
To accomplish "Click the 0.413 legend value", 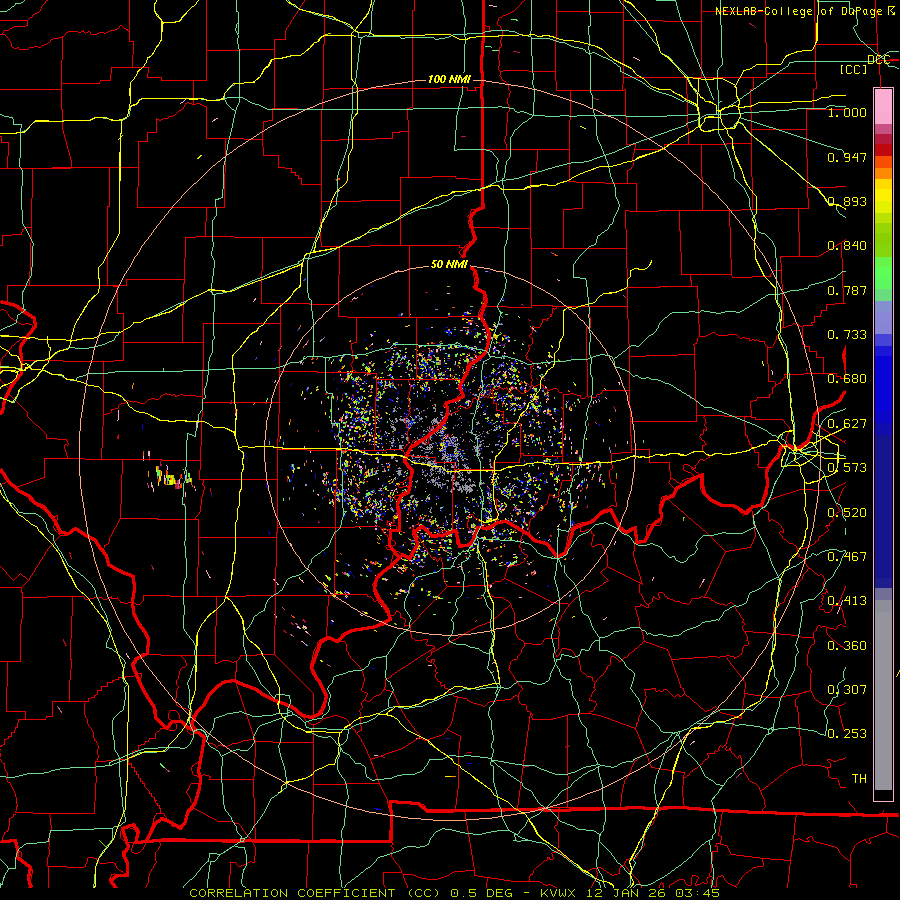I will [x=847, y=601].
